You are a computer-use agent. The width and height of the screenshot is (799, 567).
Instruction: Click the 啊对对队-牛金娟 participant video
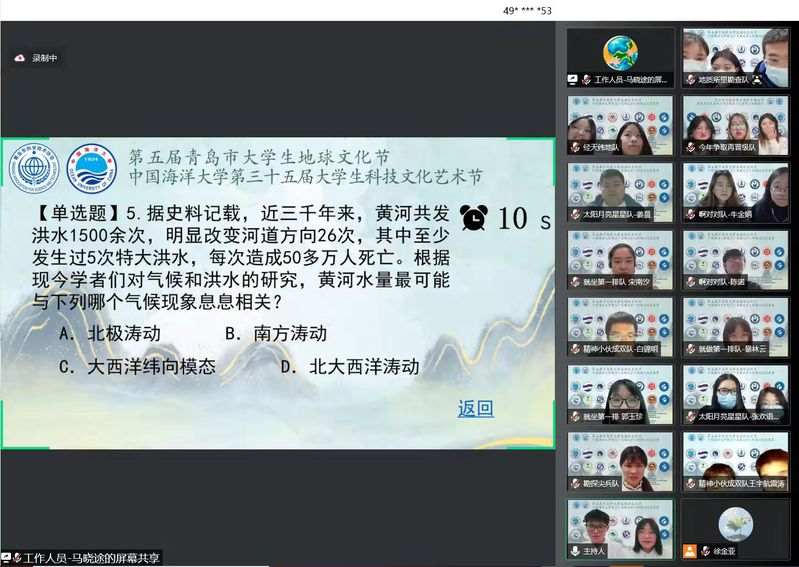(735, 191)
